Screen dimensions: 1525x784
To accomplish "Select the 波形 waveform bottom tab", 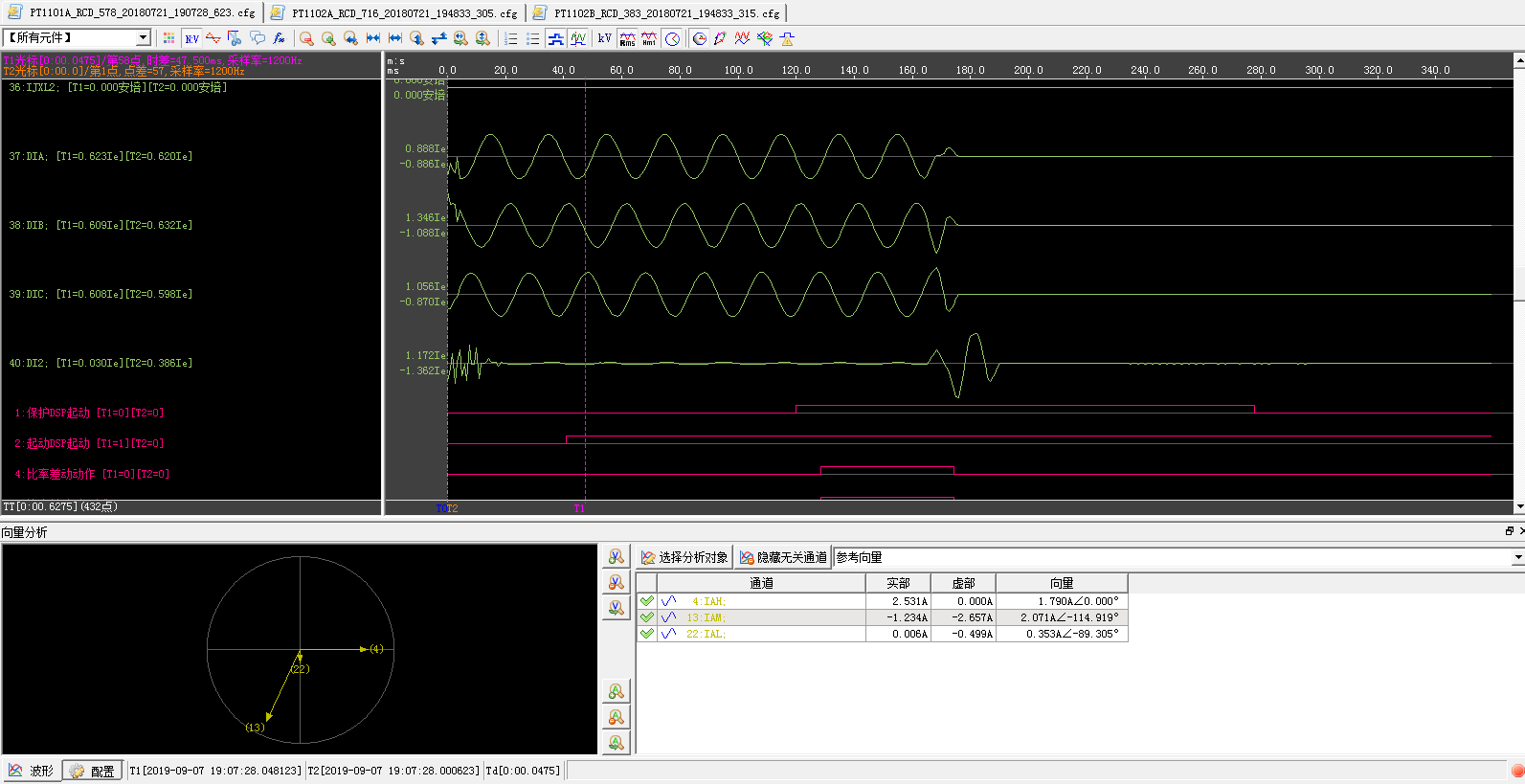I will point(32,771).
